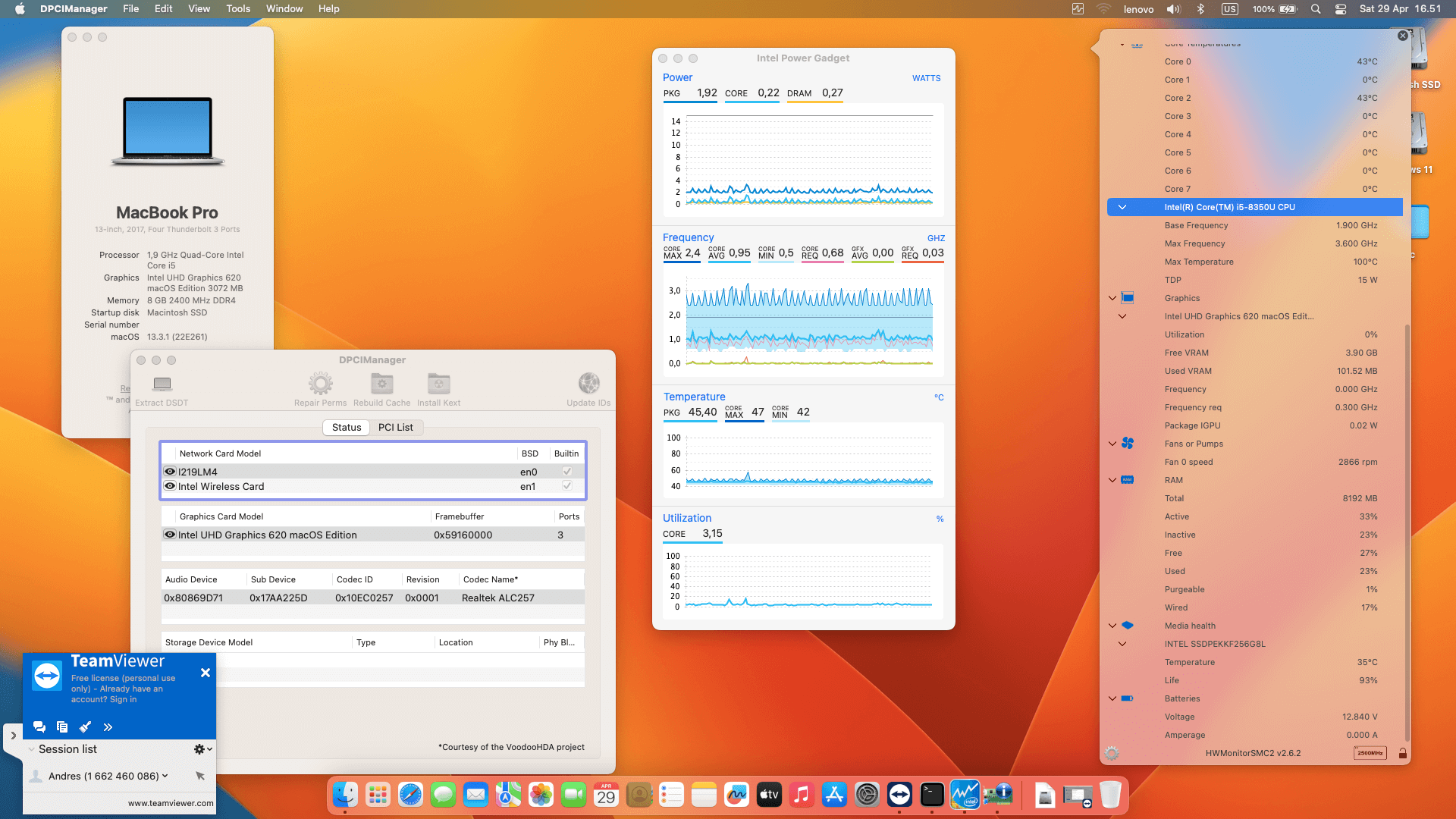Open Terminal from the Dock
1456x819 pixels.
(932, 795)
